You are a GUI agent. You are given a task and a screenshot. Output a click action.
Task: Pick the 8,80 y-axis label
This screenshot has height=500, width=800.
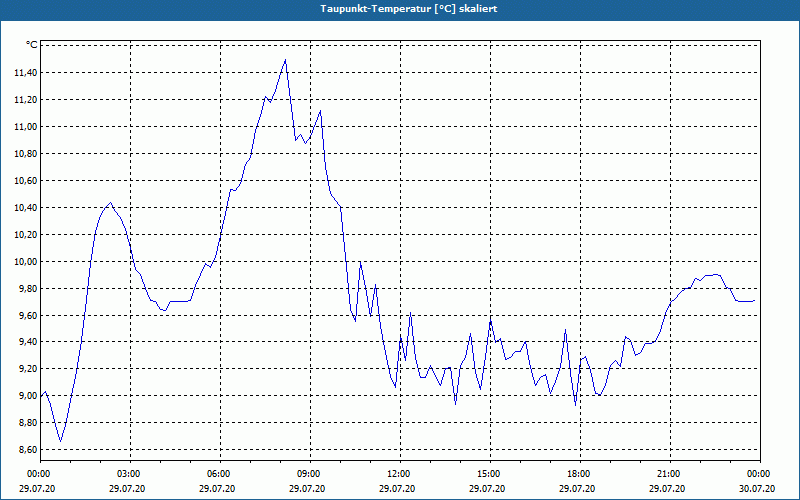[28, 423]
